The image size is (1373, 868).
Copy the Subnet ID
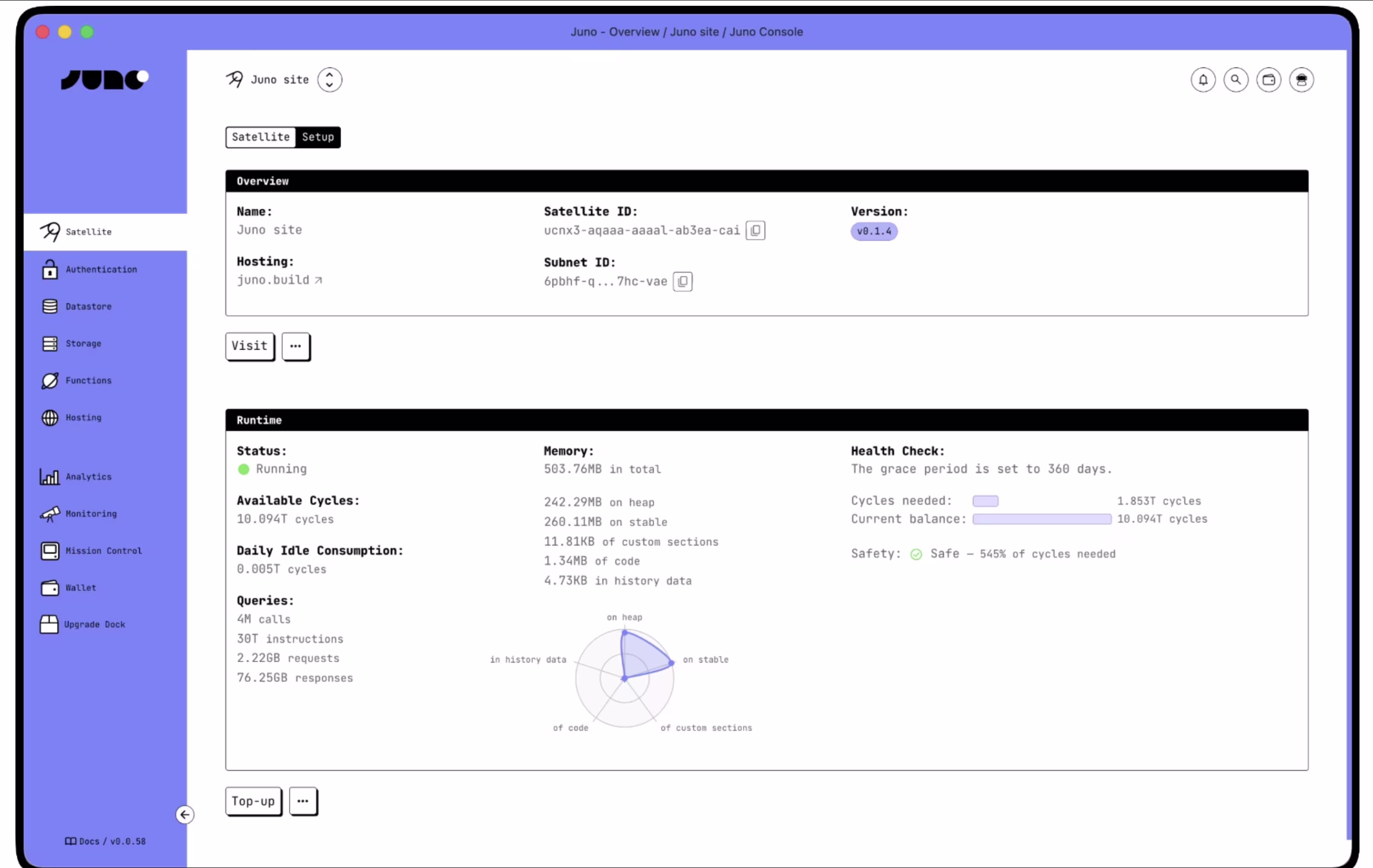(682, 282)
